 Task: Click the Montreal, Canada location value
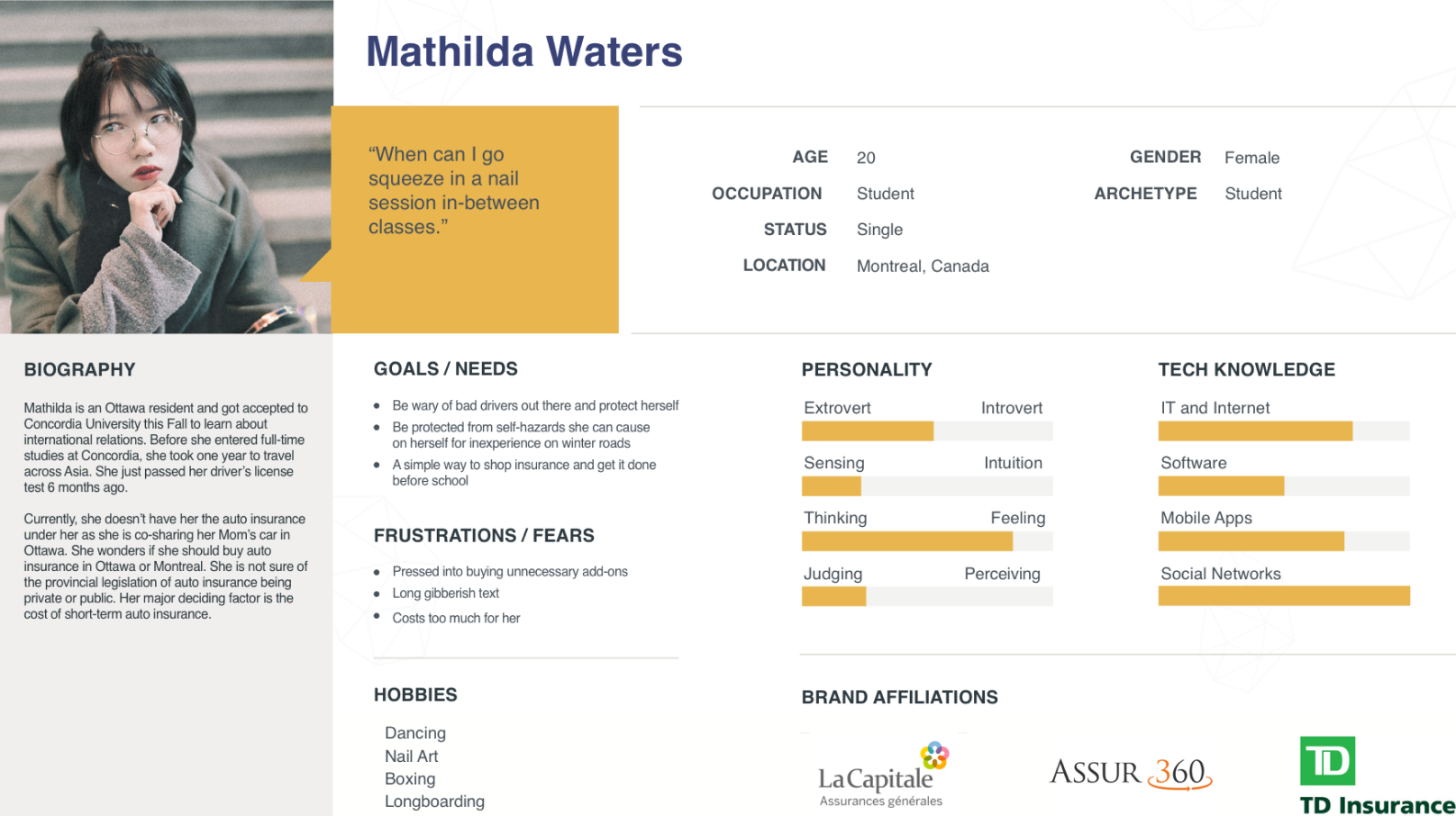923,267
